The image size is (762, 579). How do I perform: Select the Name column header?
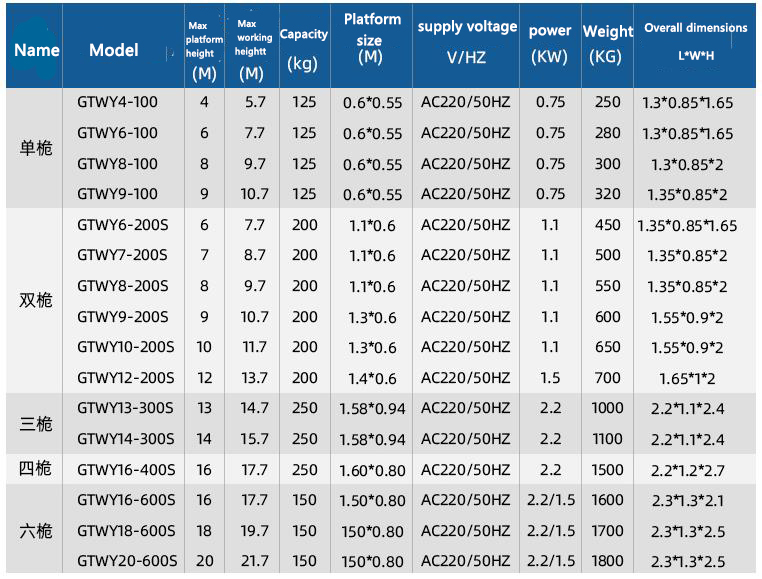click(x=36, y=50)
